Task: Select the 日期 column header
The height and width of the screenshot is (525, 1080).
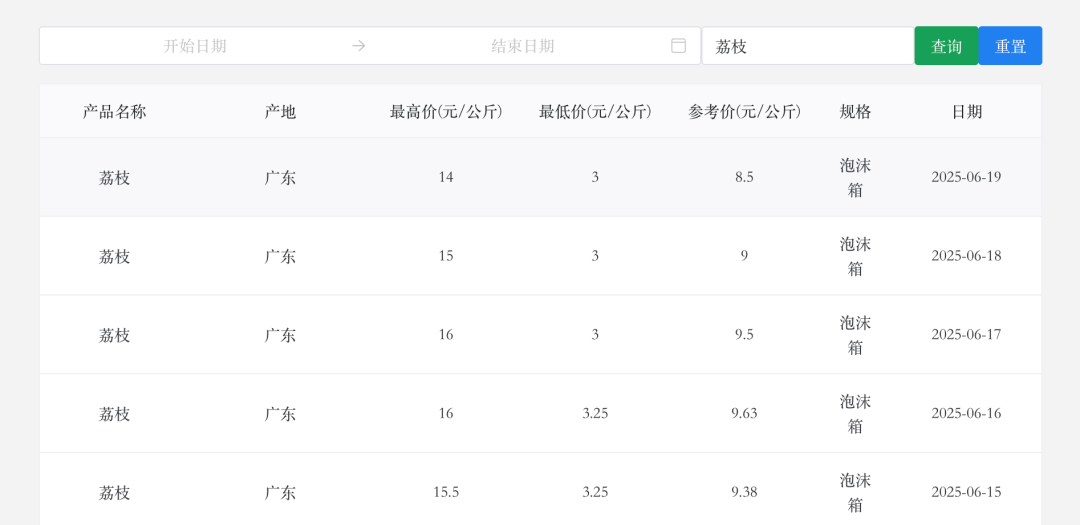Action: [x=966, y=112]
